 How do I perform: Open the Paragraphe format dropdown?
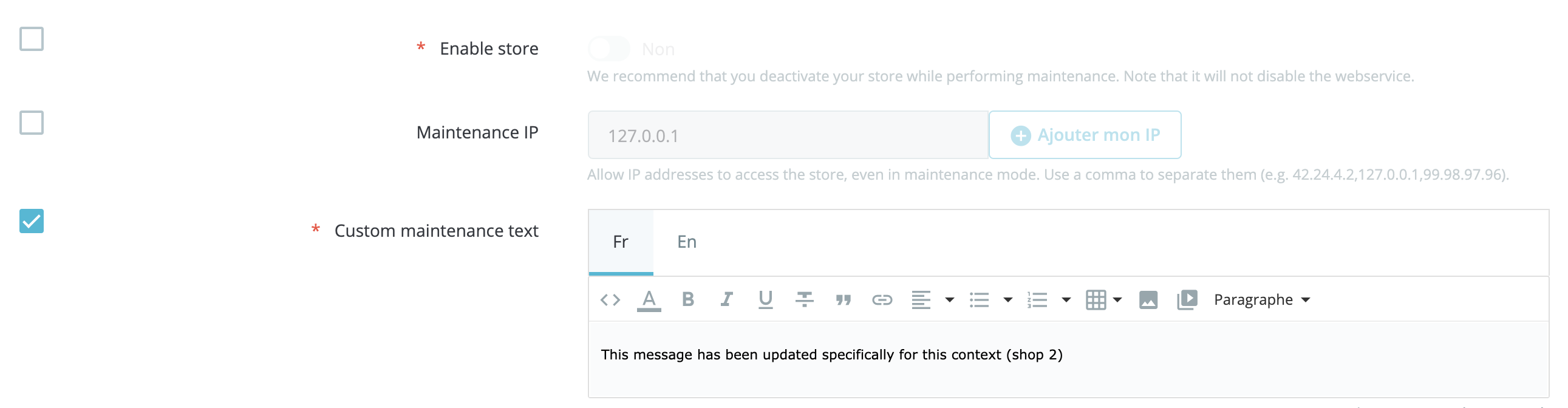pyautogui.click(x=1261, y=299)
